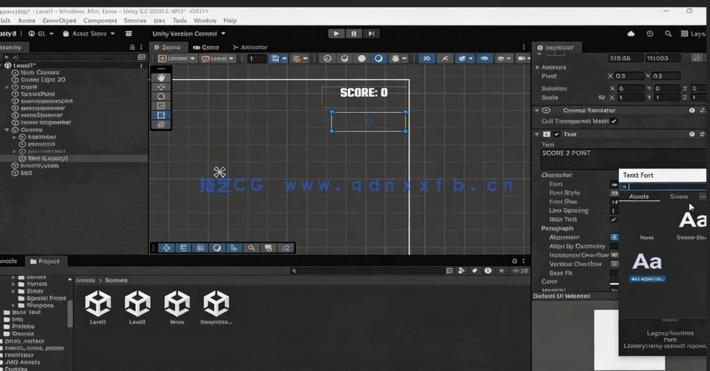Open the cloud services icon
The height and width of the screenshot is (371, 710).
pos(631,34)
